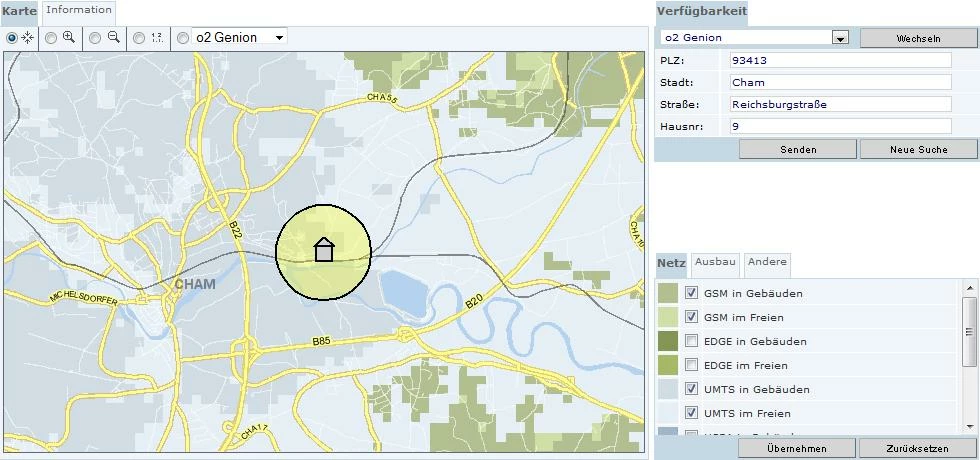This screenshot has height=460, width=980.
Task: Open the o2 Genion dropdown in Verfügbarkeit panel
Action: click(x=754, y=38)
